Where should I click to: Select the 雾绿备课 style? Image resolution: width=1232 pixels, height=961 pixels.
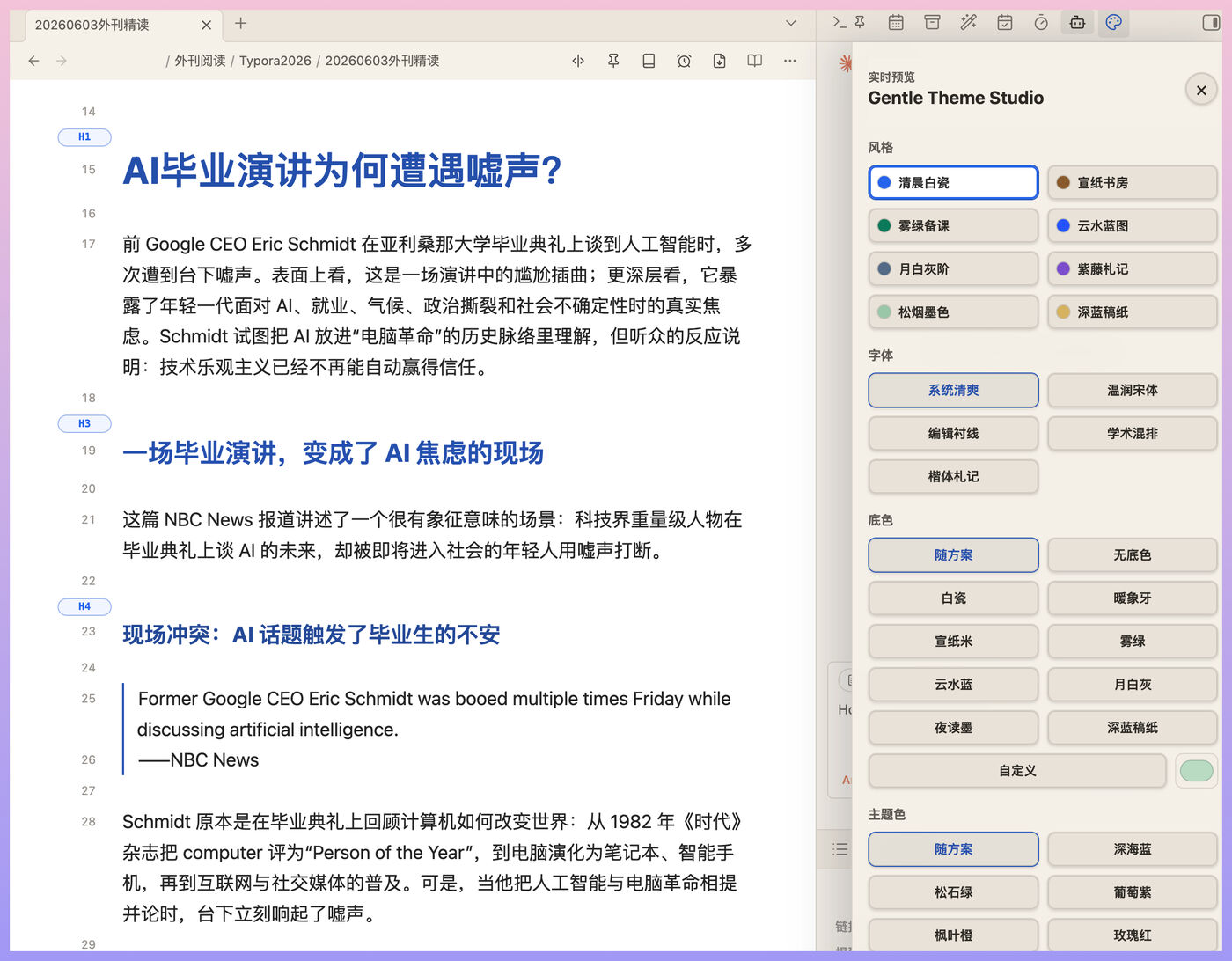pyautogui.click(x=954, y=226)
